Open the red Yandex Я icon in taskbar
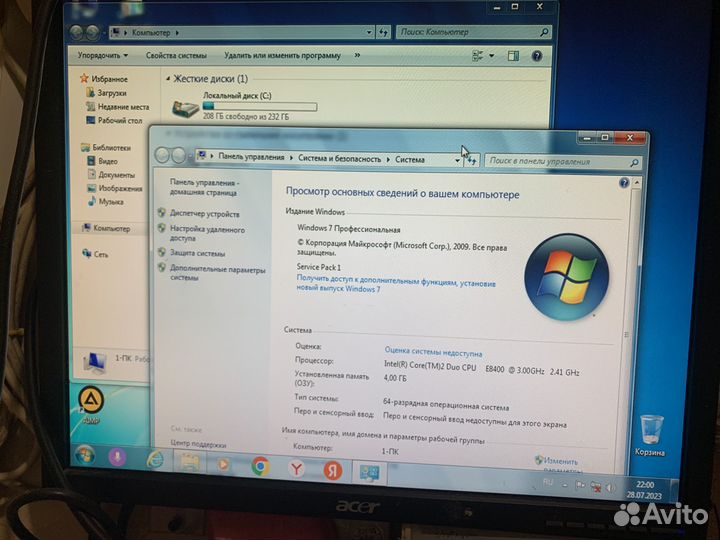The image size is (720, 540). pos(332,471)
